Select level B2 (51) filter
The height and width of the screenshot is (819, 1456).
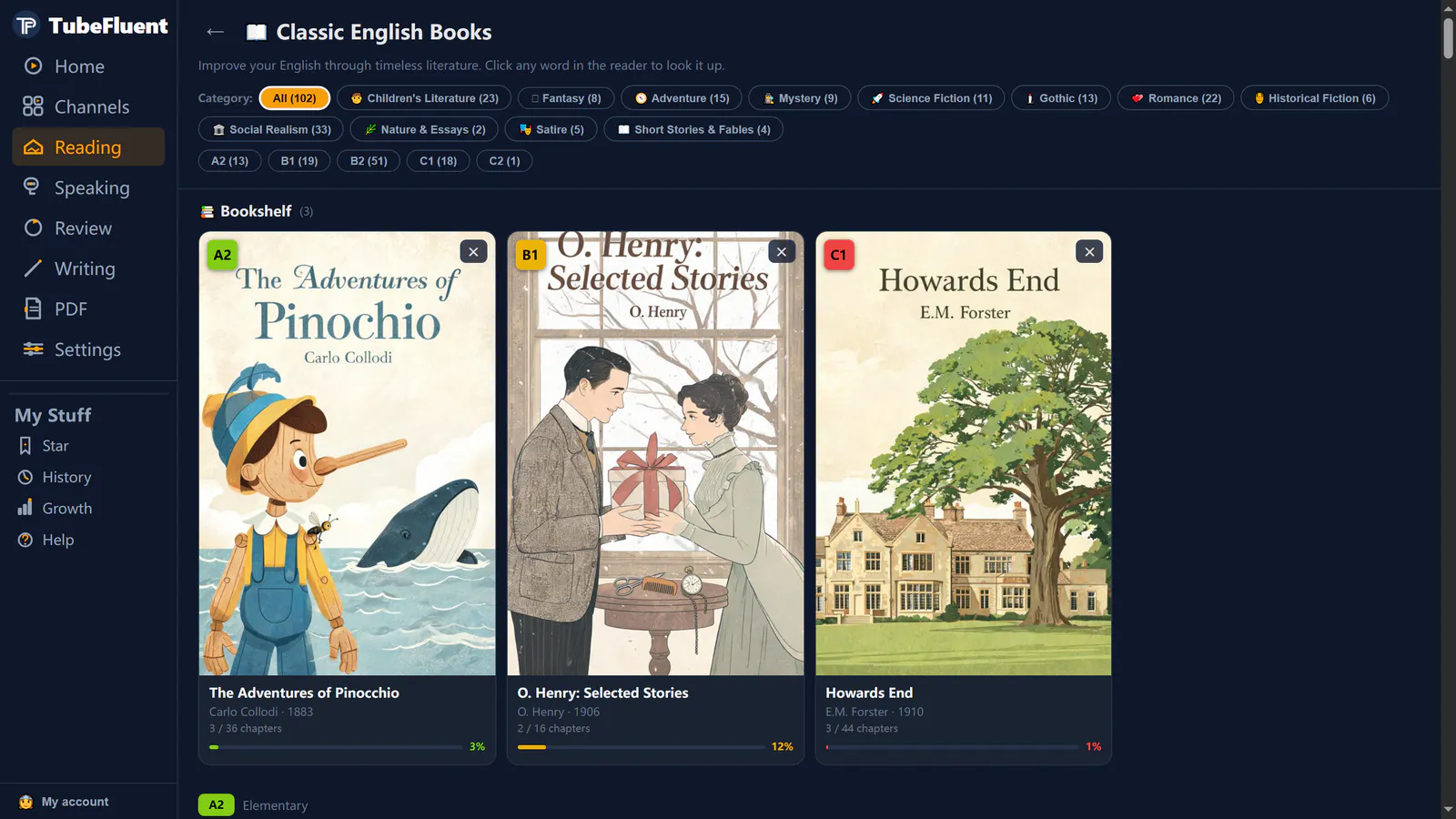click(369, 161)
